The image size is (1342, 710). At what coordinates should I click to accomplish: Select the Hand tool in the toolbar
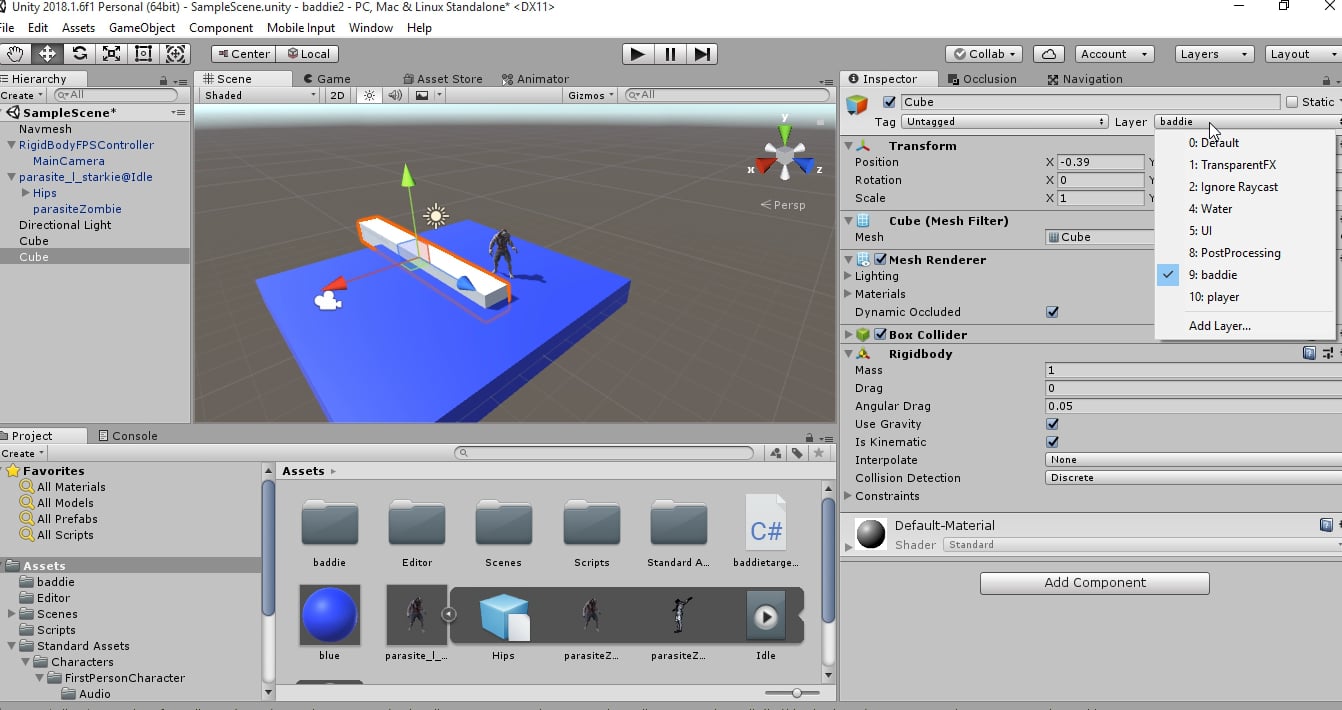tap(15, 54)
